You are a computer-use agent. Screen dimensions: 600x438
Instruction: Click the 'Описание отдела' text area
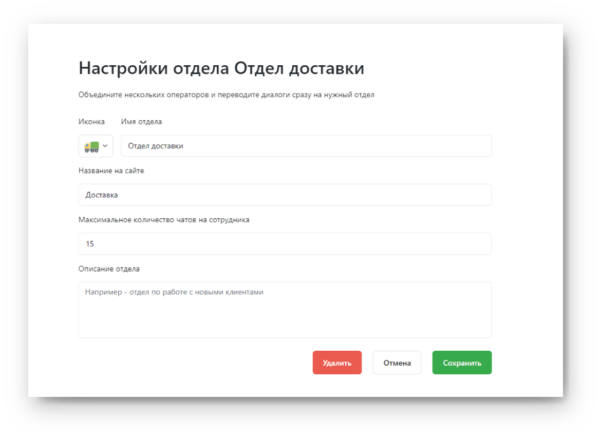[x=285, y=310]
